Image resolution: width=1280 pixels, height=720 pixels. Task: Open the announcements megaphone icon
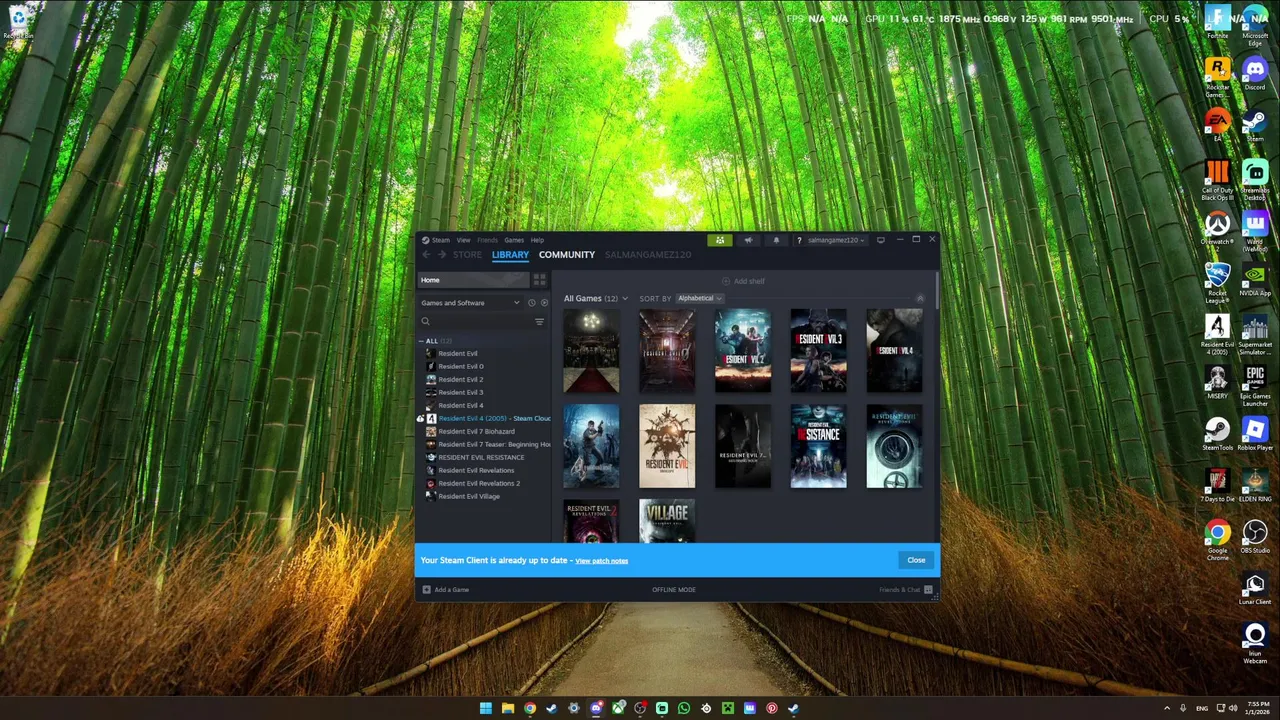tap(748, 240)
